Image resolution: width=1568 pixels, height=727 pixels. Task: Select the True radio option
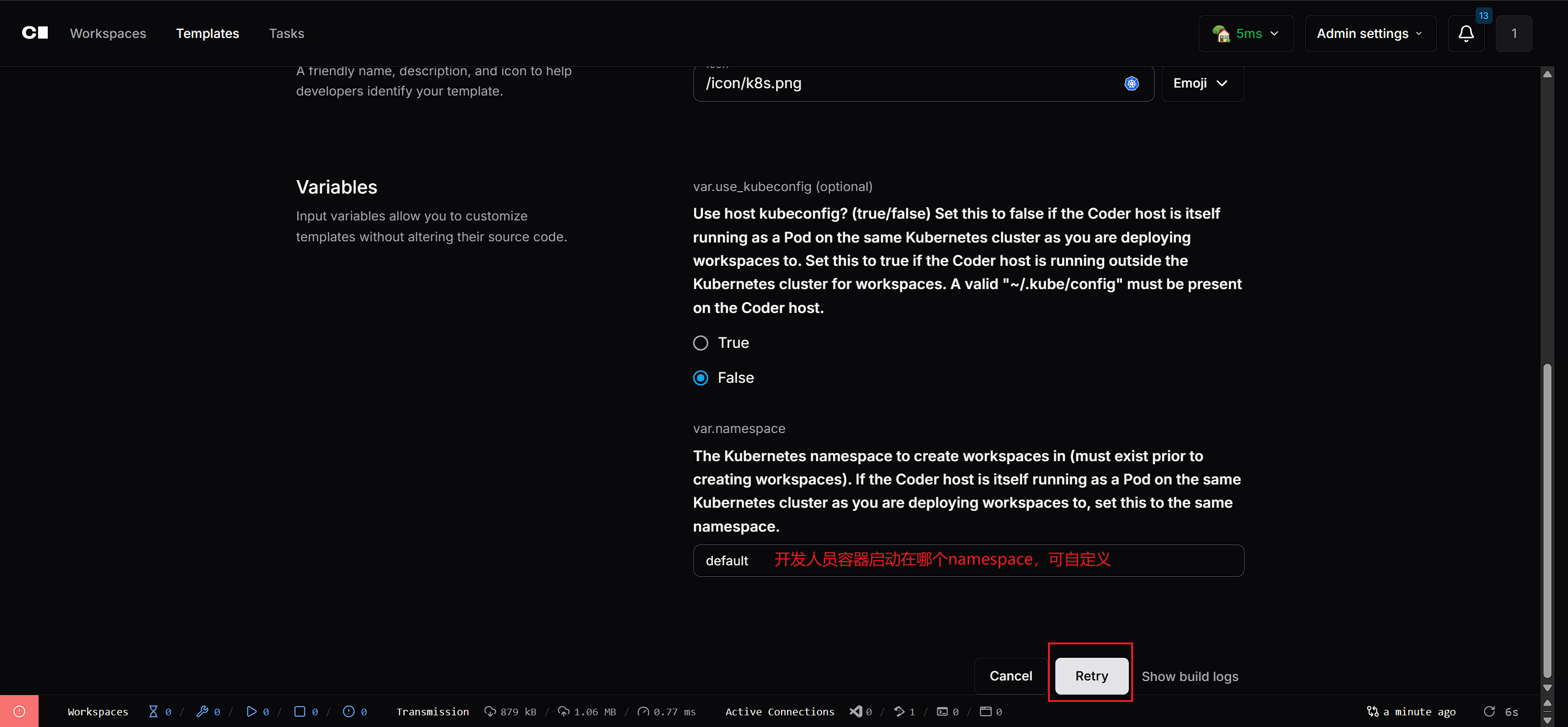701,343
